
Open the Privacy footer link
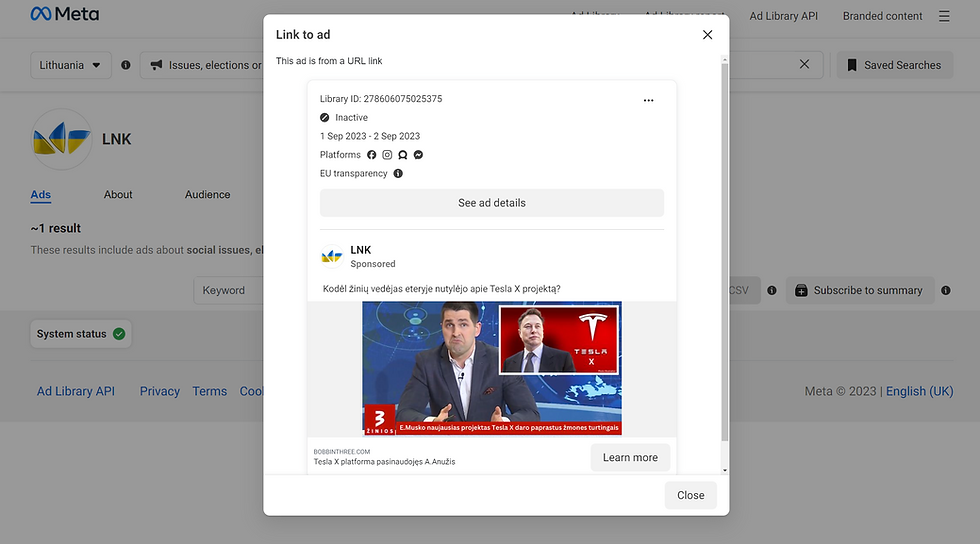pos(159,391)
